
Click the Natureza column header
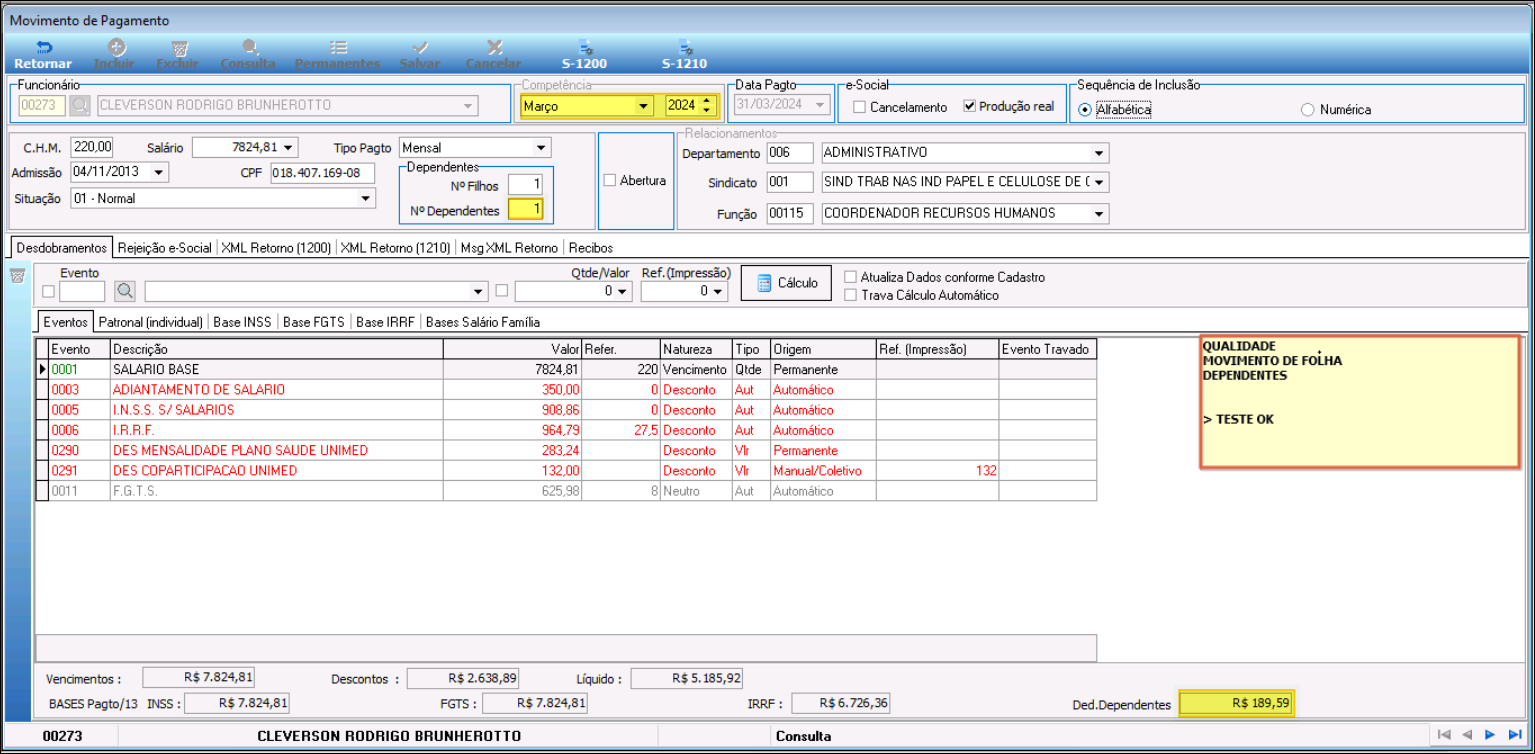click(x=696, y=349)
